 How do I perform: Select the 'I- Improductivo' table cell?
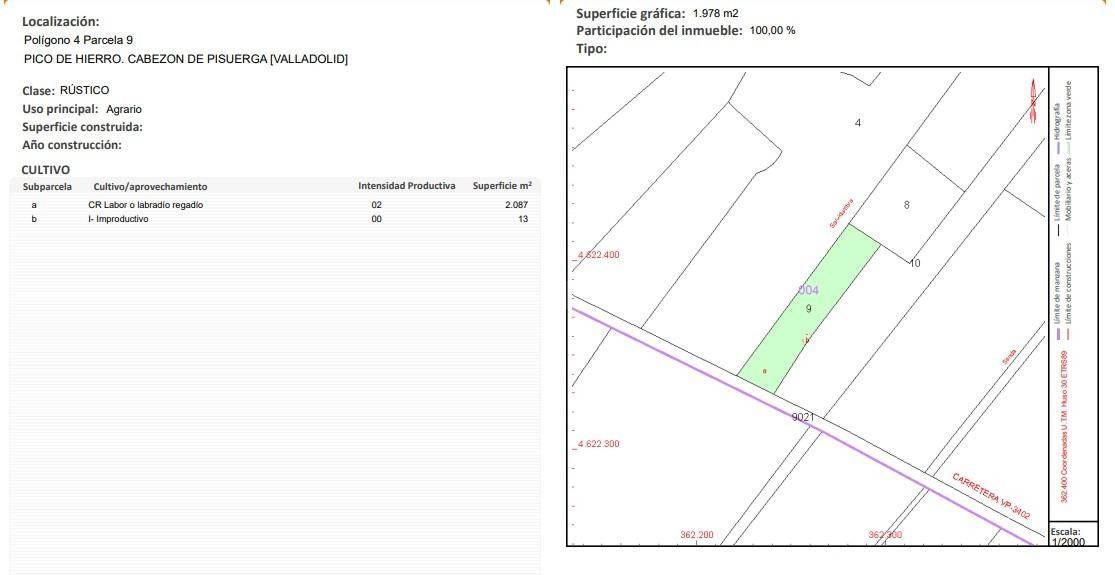(x=118, y=219)
